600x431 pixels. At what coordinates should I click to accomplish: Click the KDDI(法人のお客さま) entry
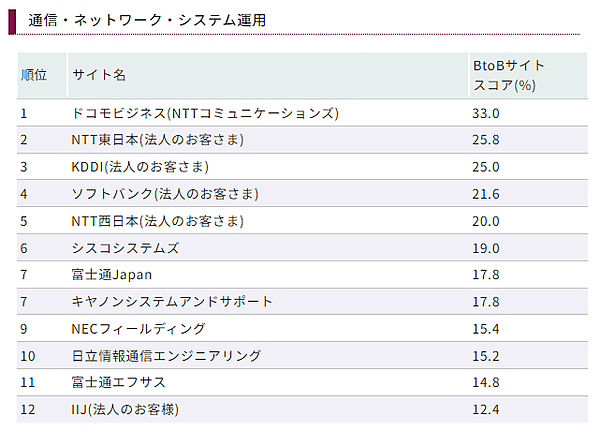(x=140, y=167)
